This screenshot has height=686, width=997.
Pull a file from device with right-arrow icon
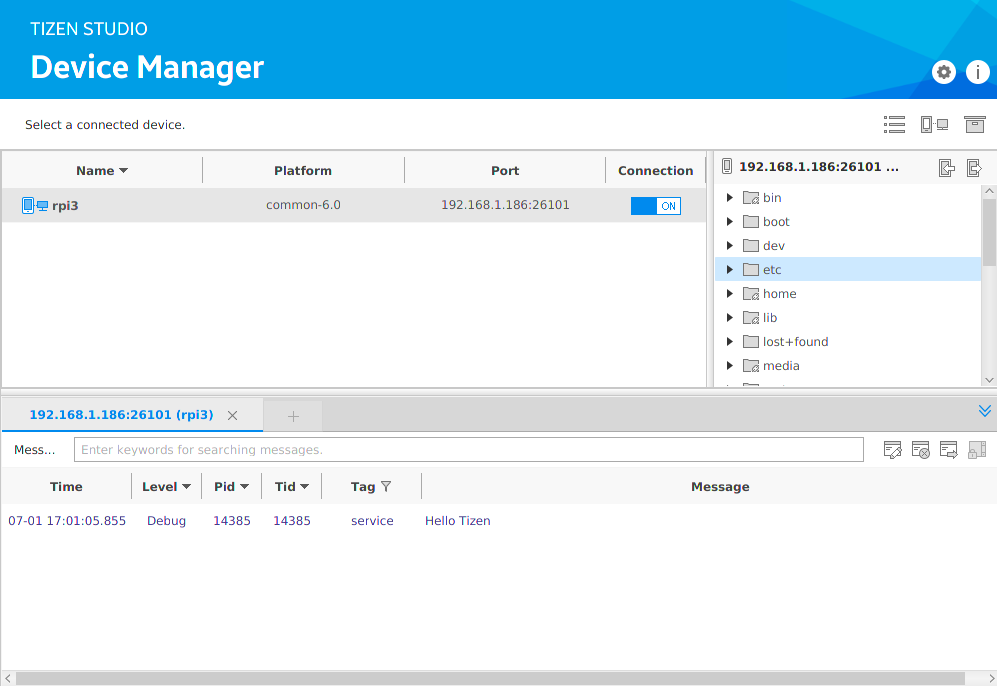click(975, 167)
